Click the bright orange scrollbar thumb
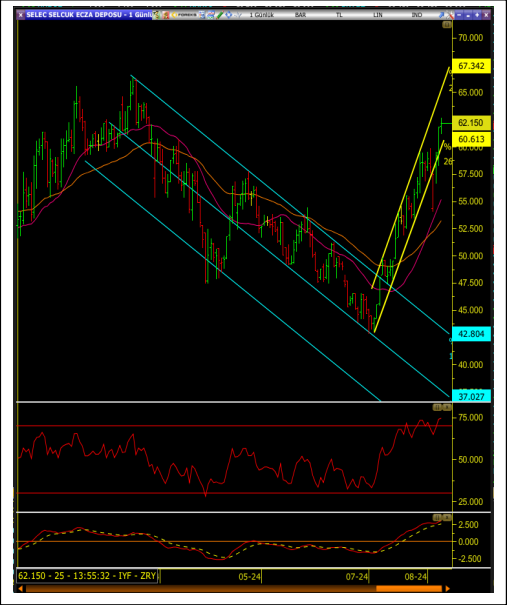Viewport: 507px width, 605px height. 409,589
